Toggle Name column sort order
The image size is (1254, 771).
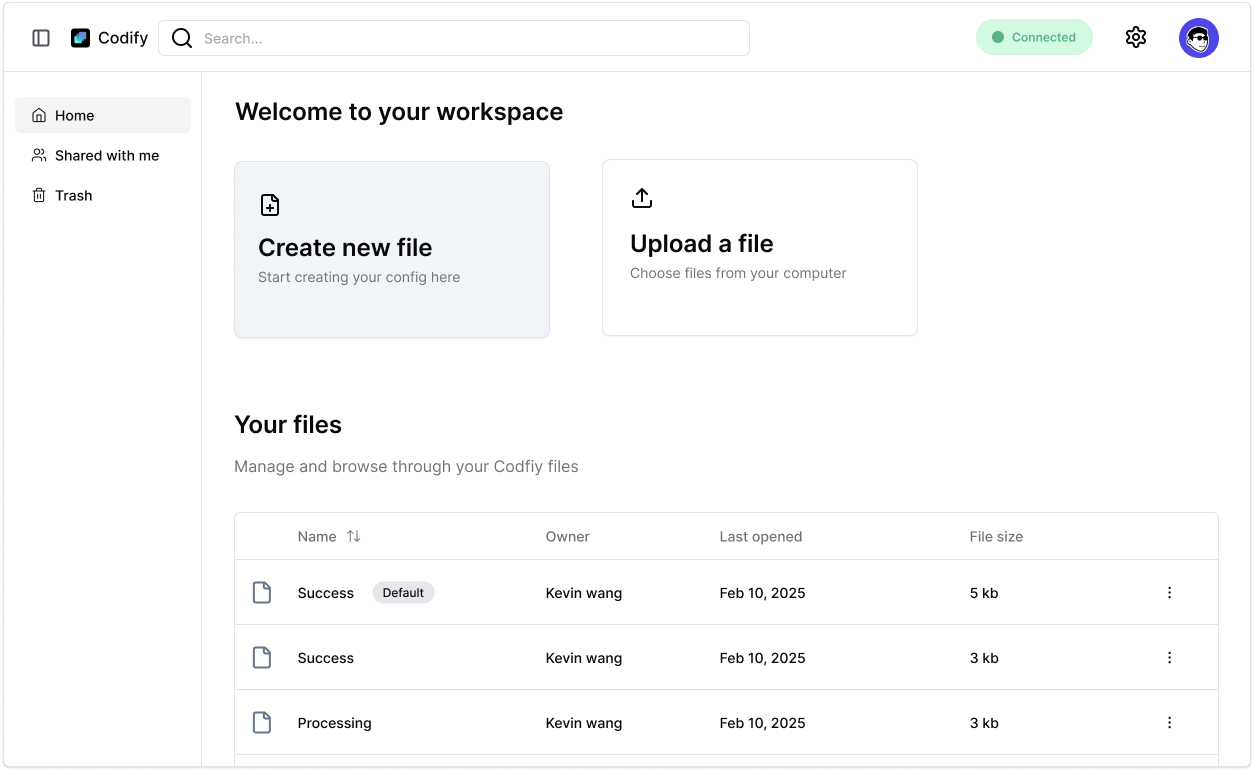[x=354, y=536]
